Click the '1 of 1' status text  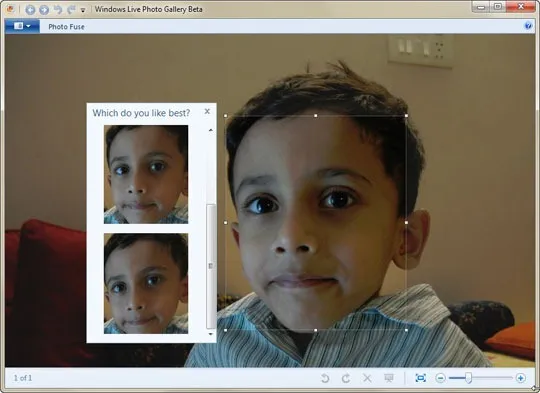click(x=23, y=378)
